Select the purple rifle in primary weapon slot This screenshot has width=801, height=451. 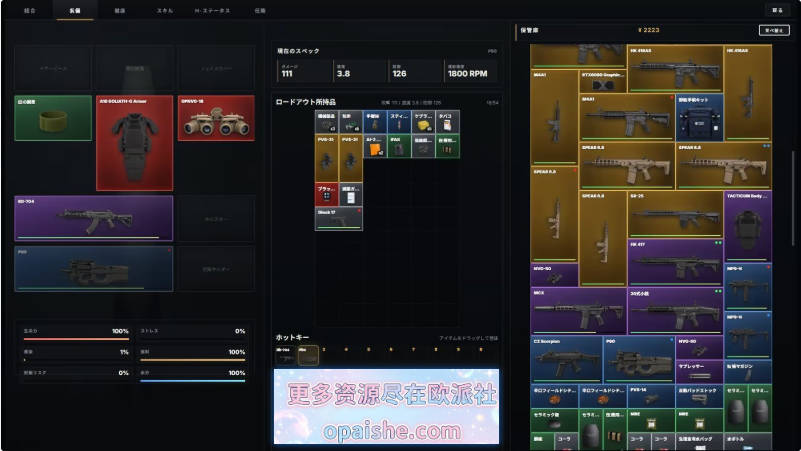94,218
